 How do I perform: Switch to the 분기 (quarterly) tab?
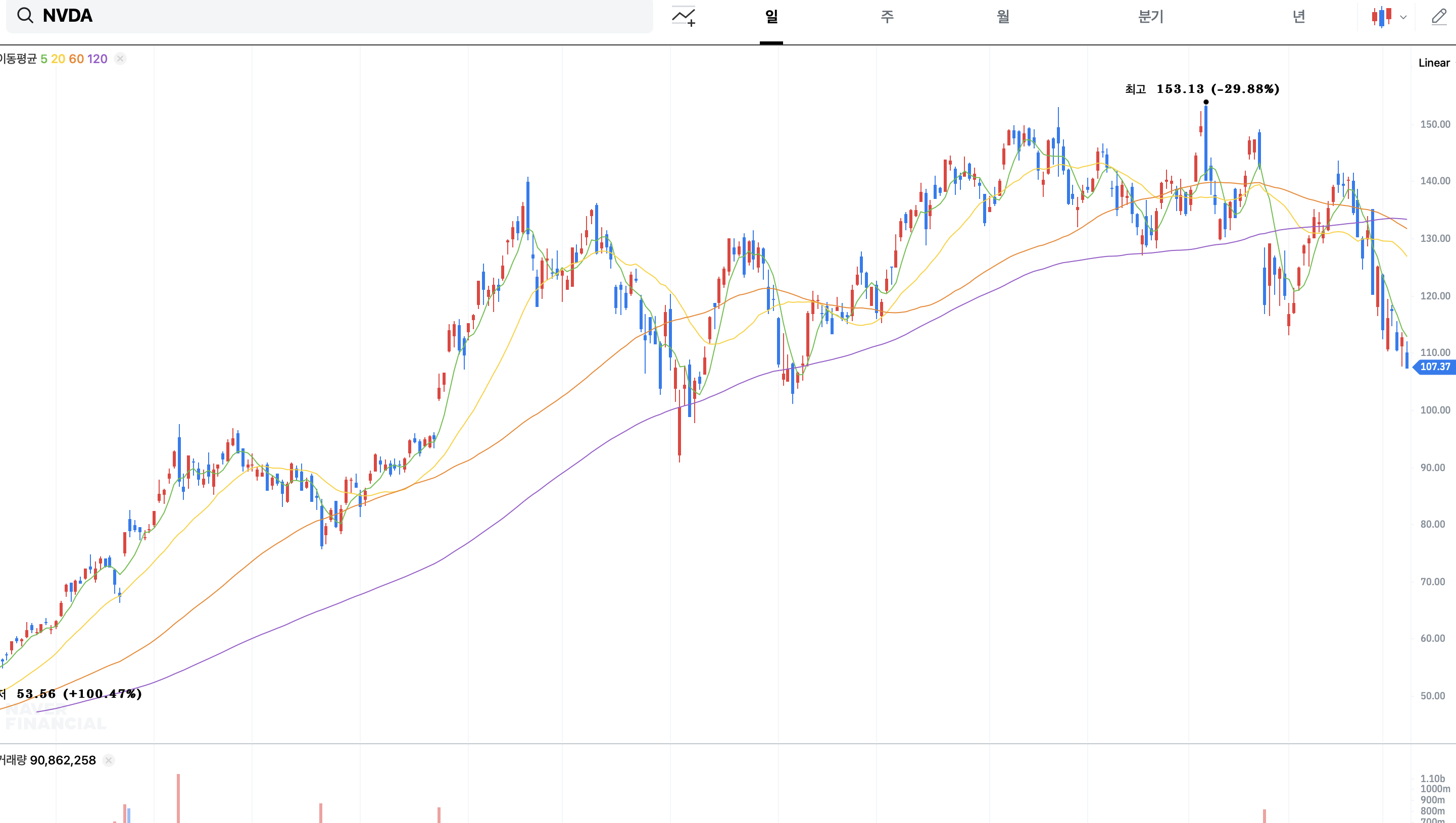pyautogui.click(x=1151, y=16)
